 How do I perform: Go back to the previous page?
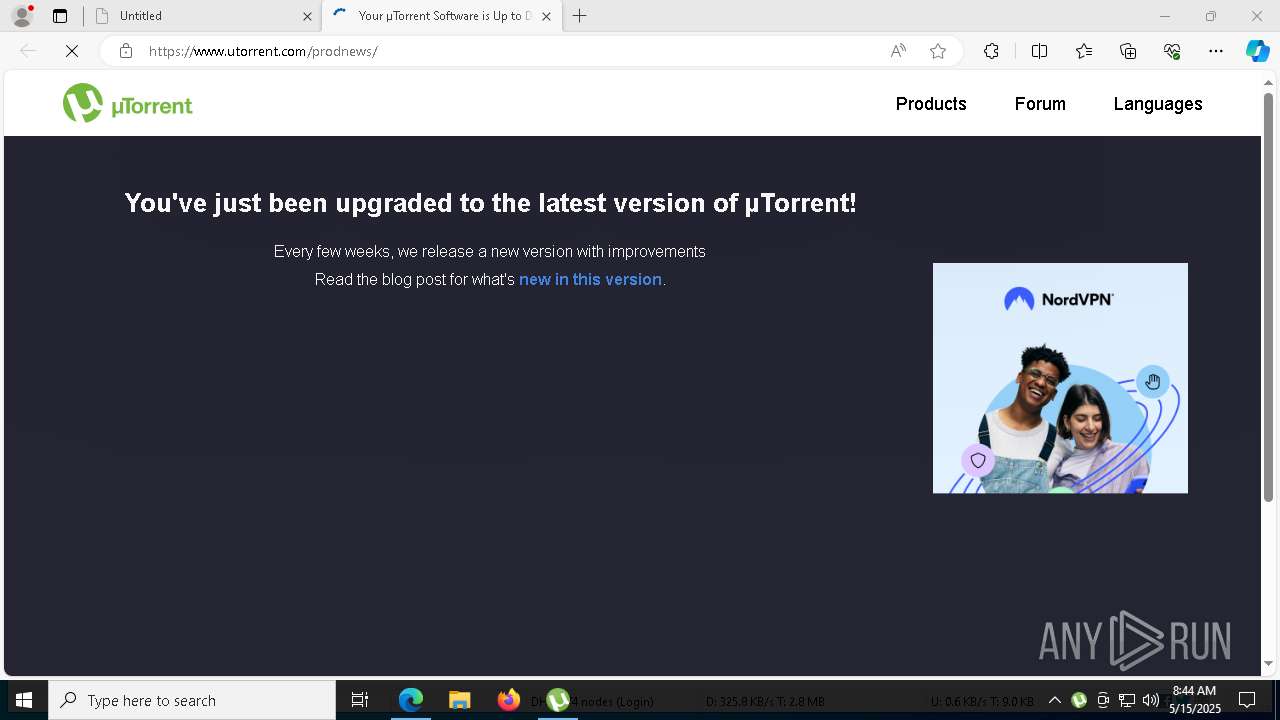[28, 51]
